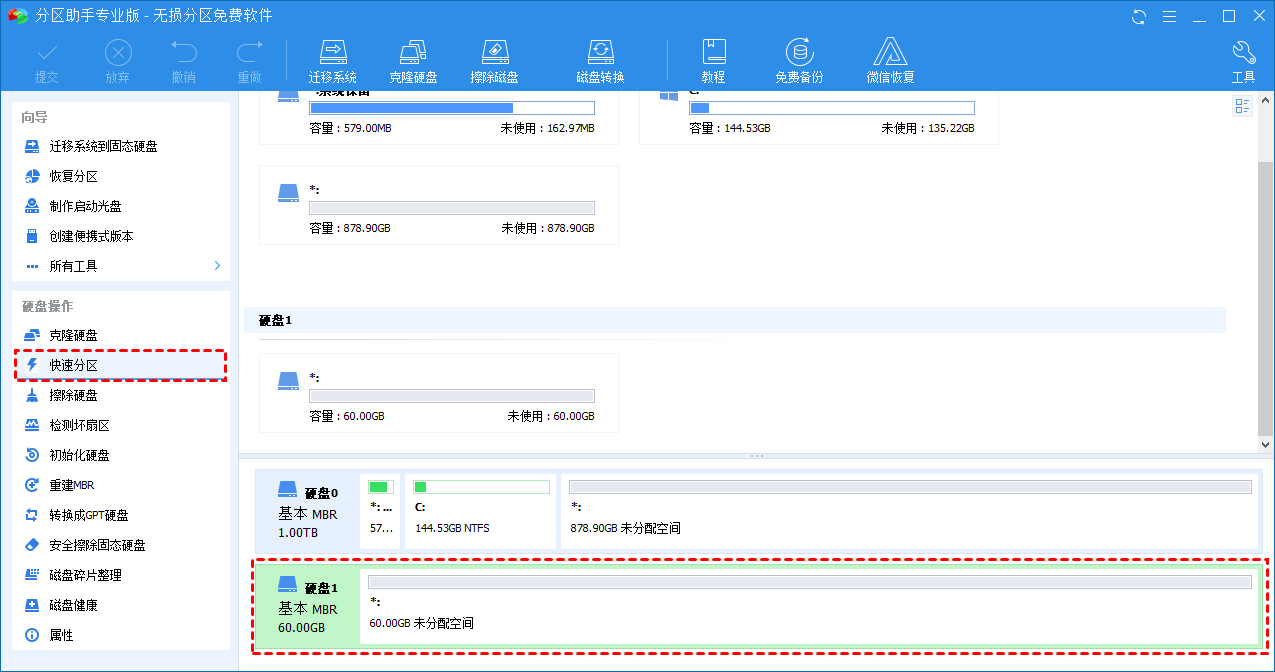Open 微信恢复 in the toolbar
1275x672 pixels.
tap(890, 61)
